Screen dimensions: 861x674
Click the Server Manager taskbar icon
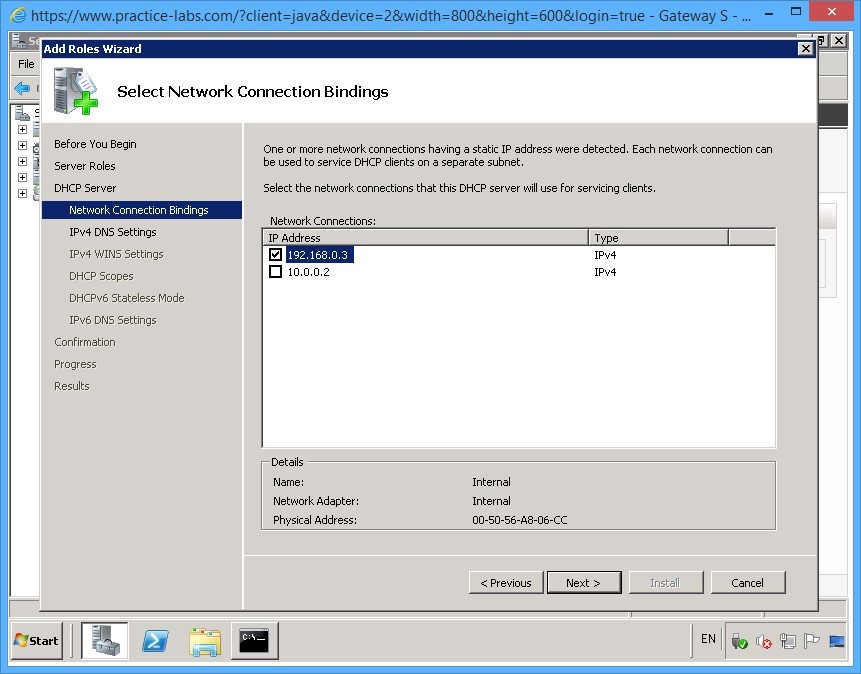(105, 640)
